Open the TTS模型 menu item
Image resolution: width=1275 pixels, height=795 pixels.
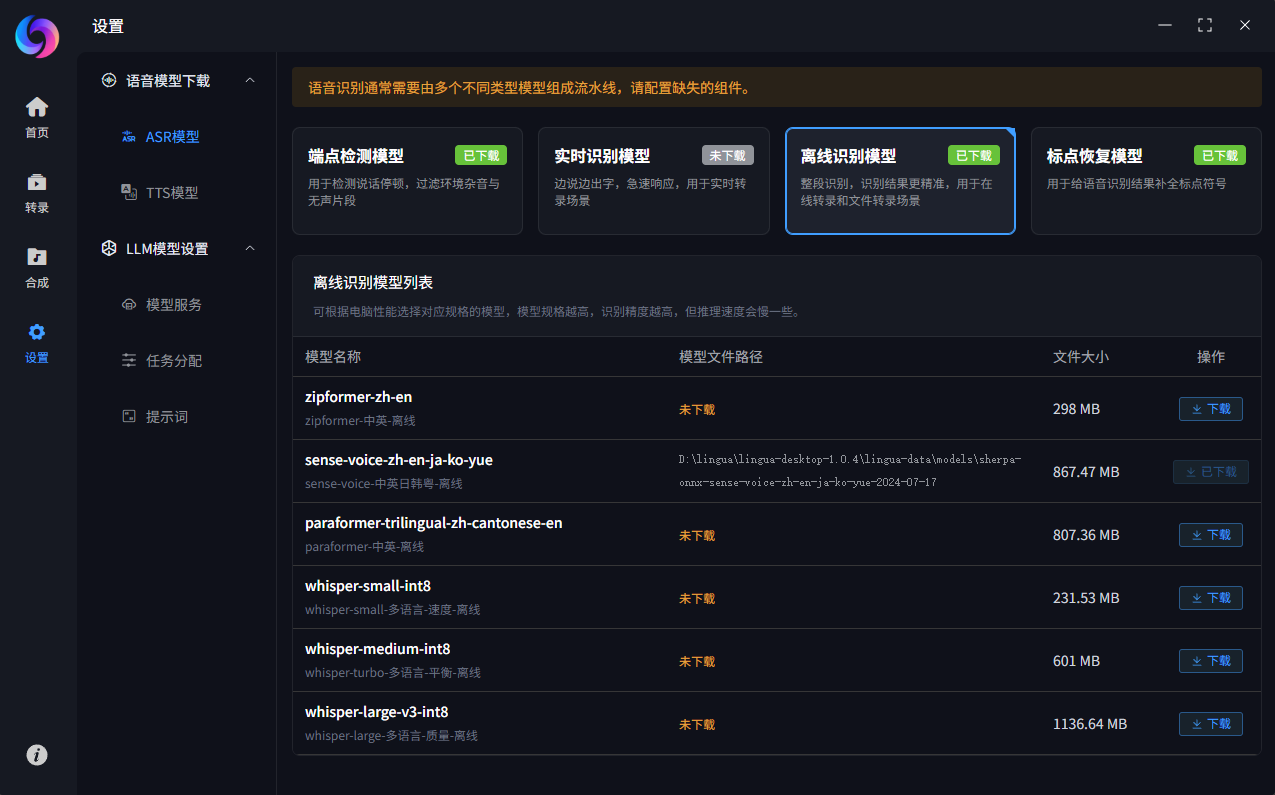click(x=177, y=193)
